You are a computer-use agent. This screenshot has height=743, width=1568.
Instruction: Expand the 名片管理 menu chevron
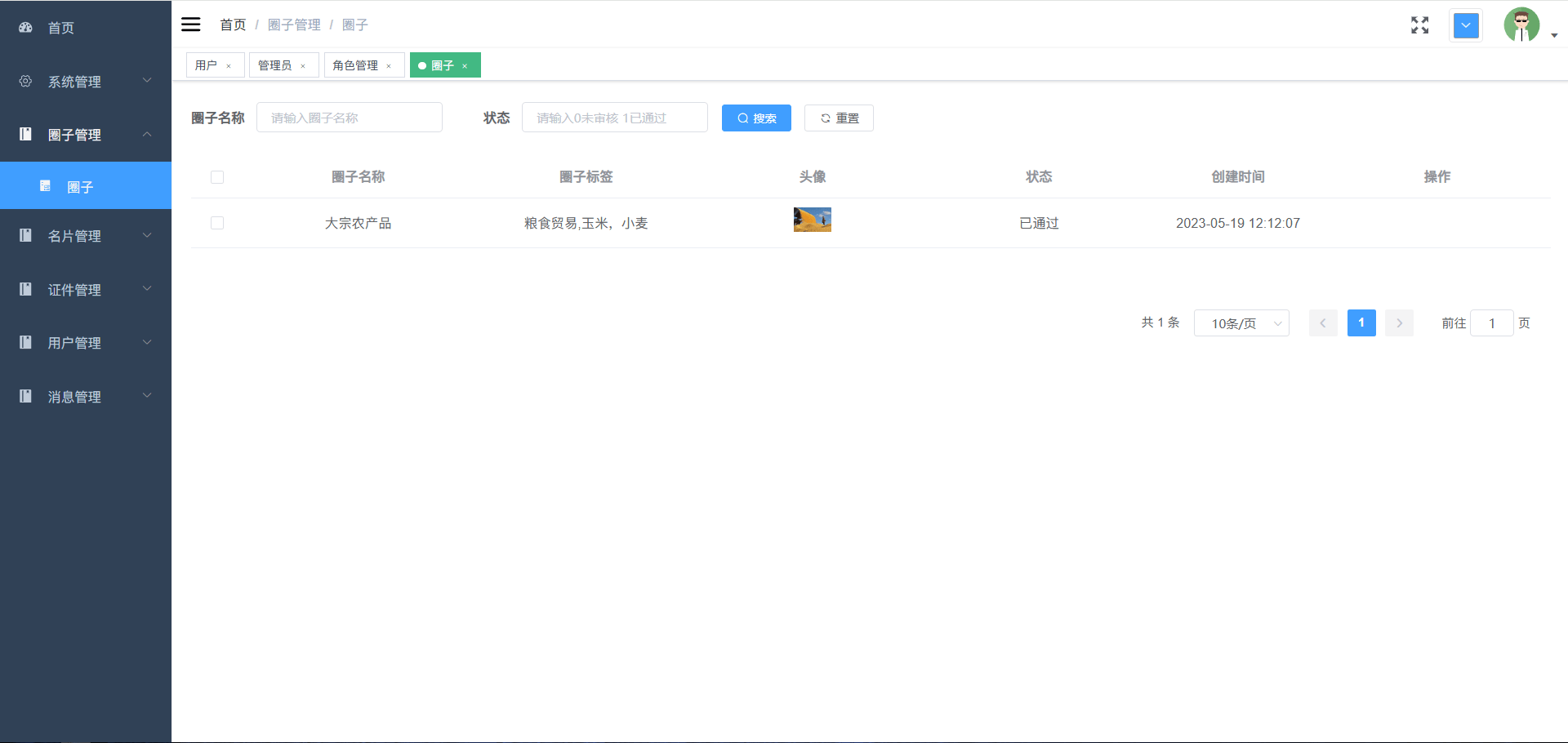coord(147,235)
